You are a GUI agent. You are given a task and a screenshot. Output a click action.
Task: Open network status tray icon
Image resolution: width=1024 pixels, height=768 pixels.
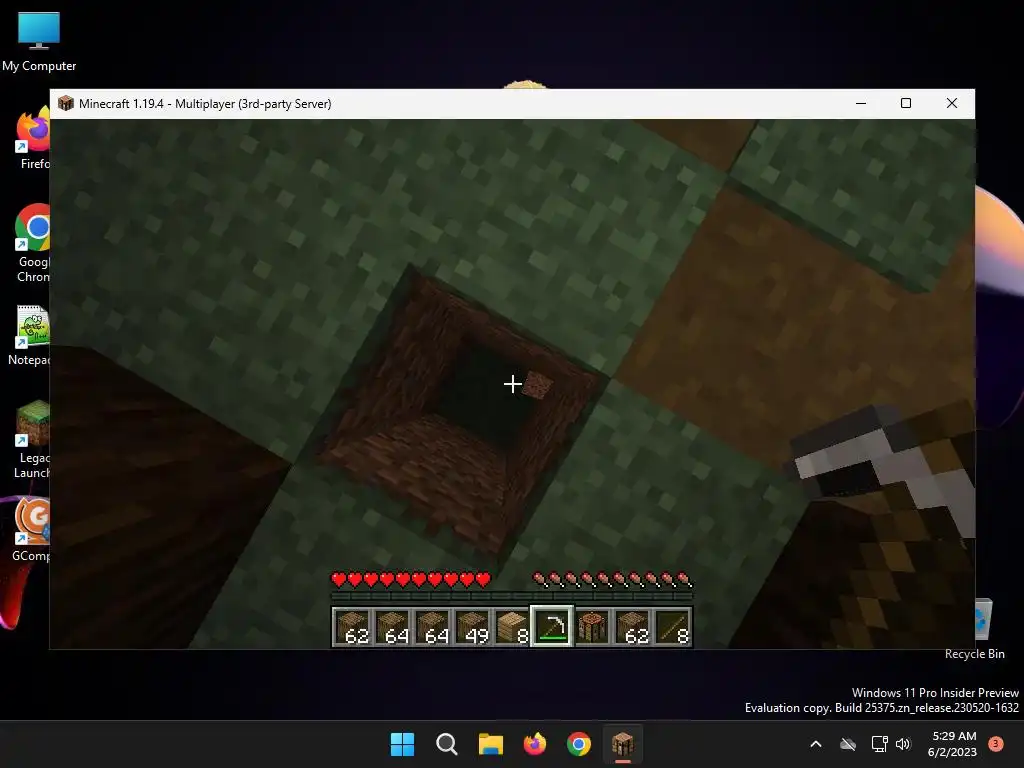click(880, 744)
